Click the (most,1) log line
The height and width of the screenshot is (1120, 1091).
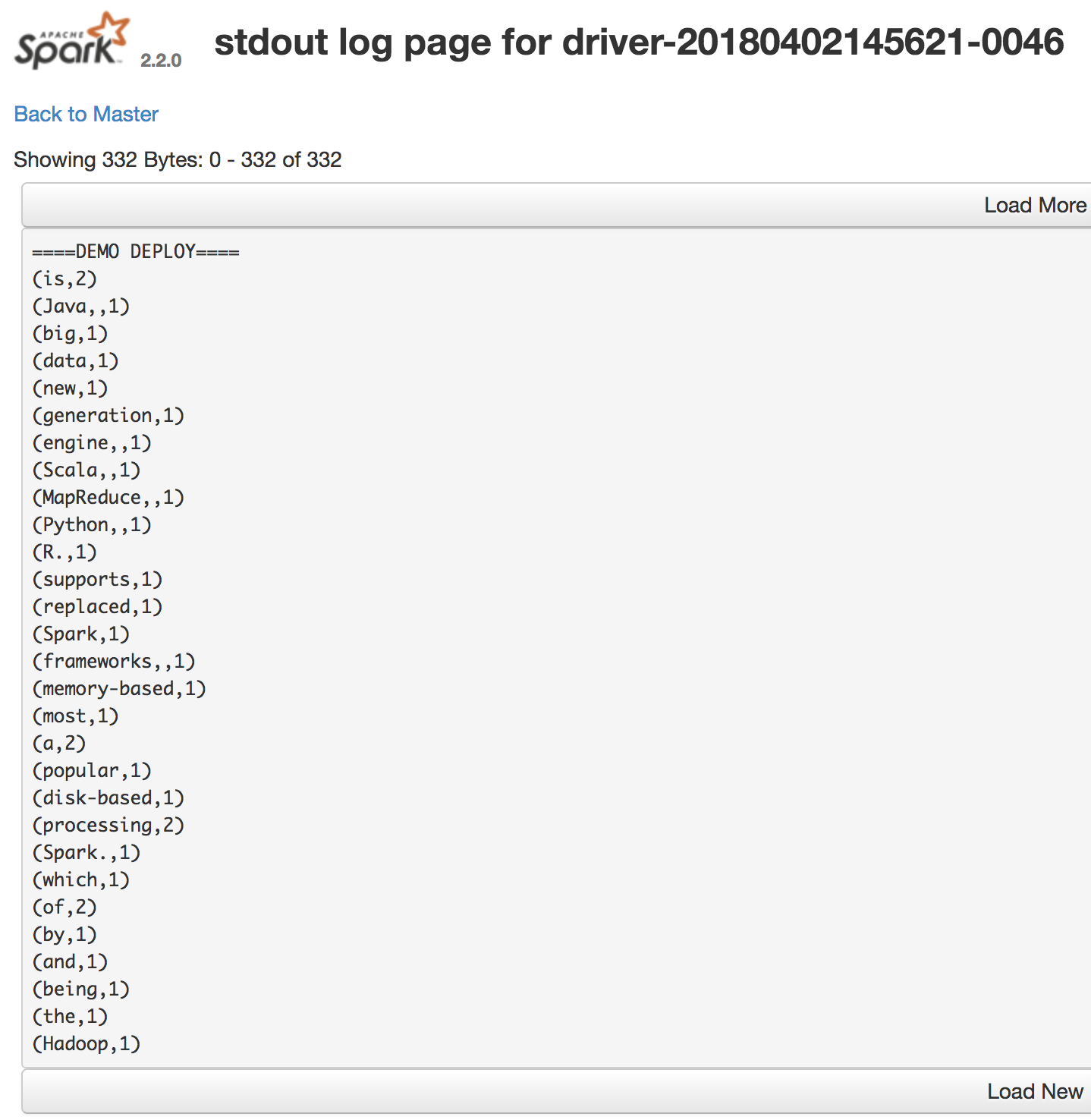click(76, 716)
